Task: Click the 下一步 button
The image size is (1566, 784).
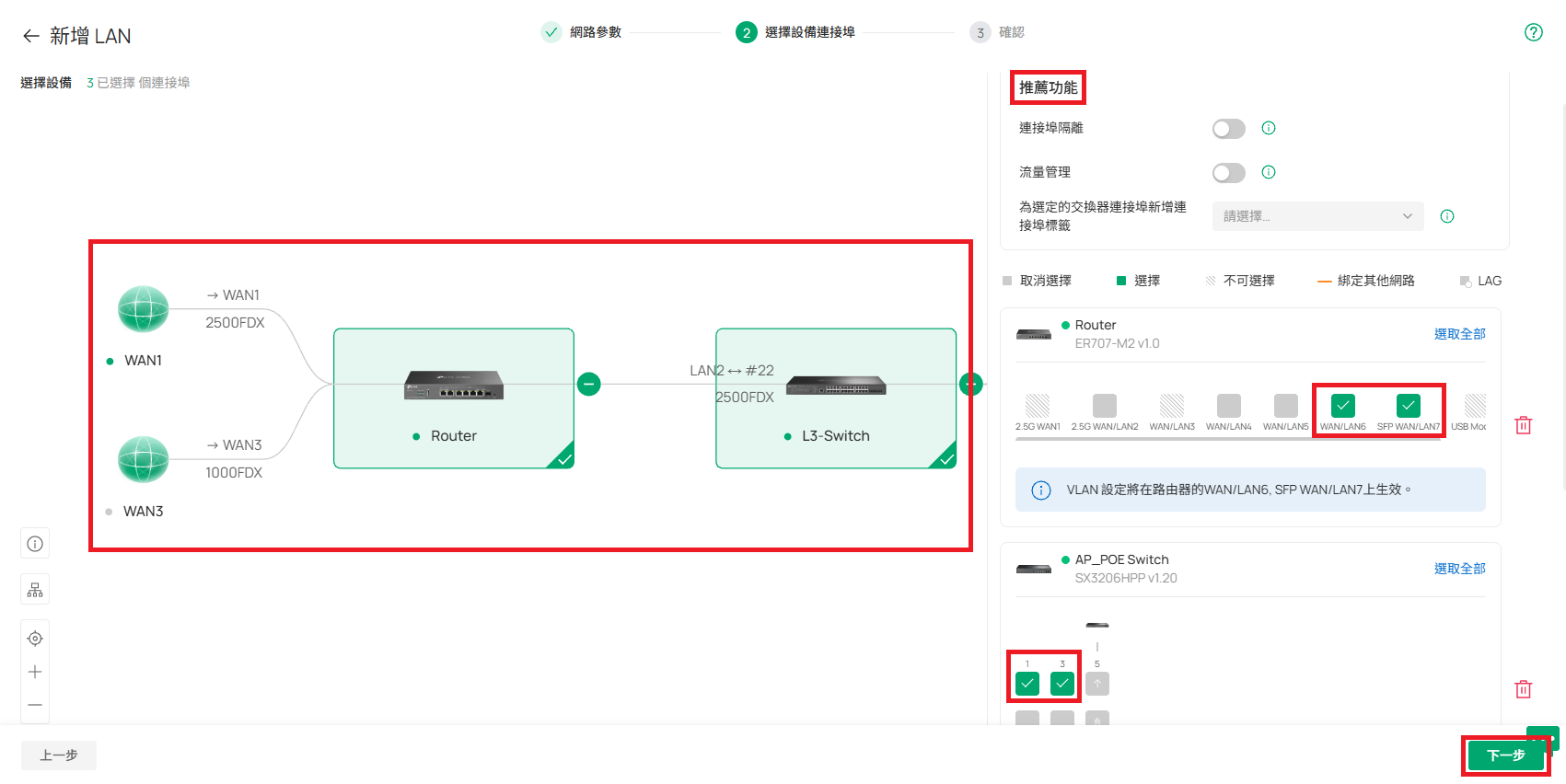Action: point(1506,755)
